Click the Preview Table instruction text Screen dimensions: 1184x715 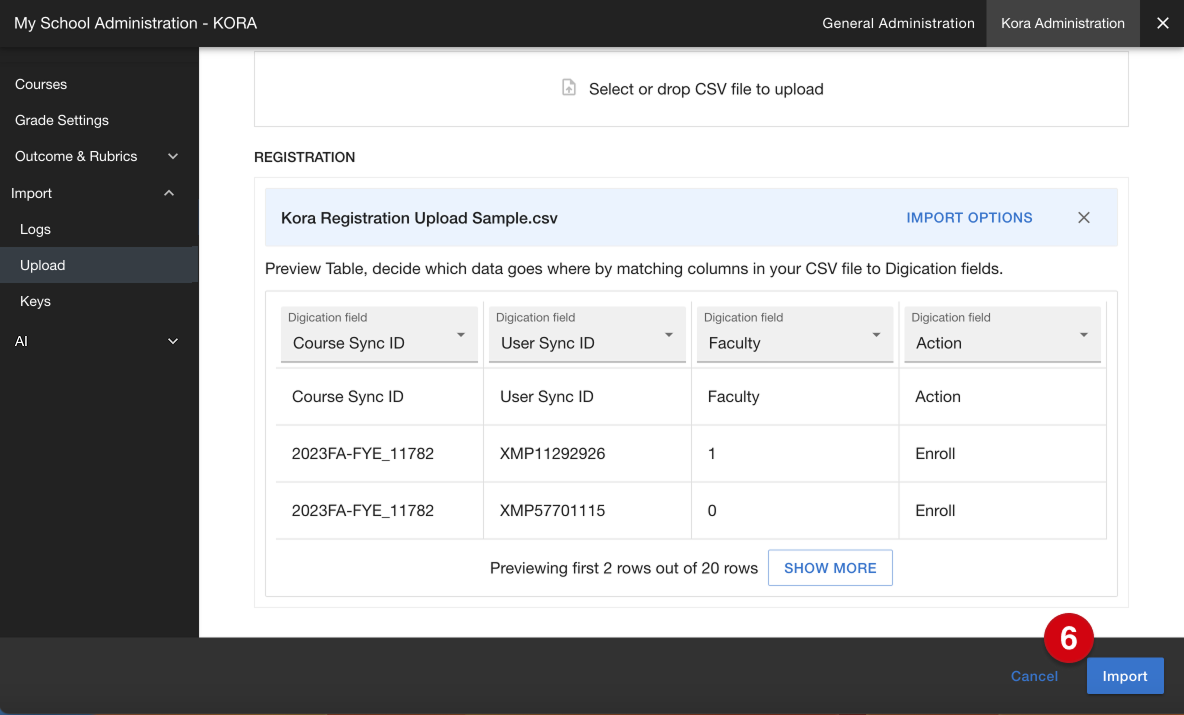[634, 269]
